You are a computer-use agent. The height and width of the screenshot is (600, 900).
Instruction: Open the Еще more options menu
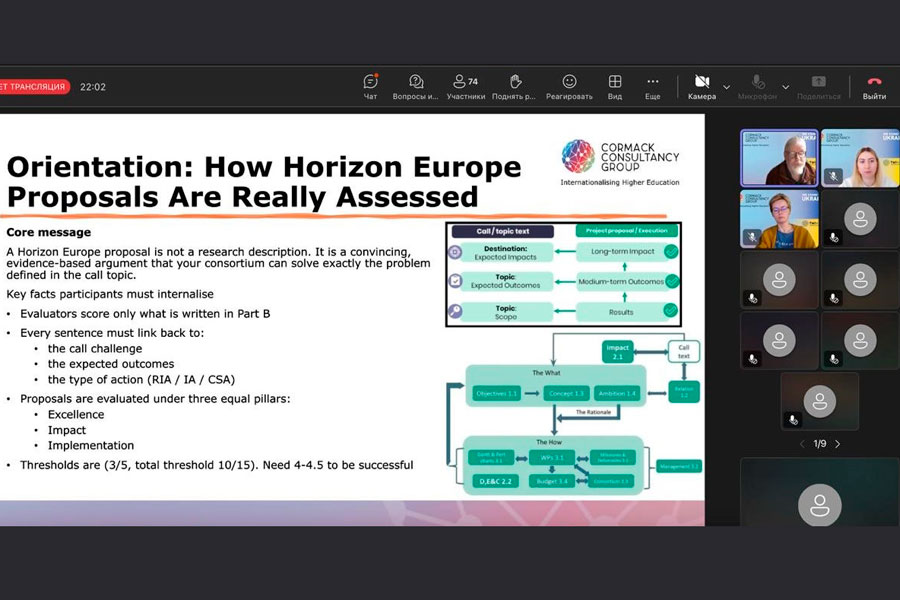[x=652, y=86]
